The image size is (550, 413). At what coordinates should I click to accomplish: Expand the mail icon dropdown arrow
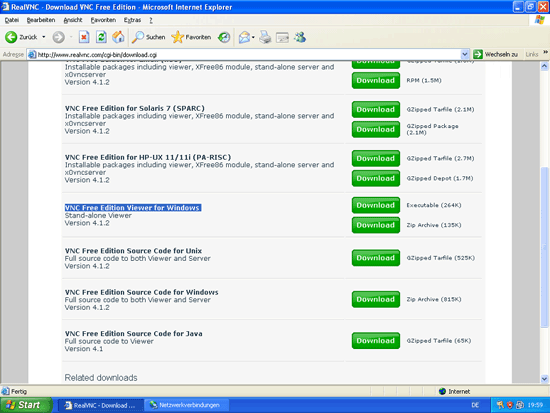pos(253,37)
